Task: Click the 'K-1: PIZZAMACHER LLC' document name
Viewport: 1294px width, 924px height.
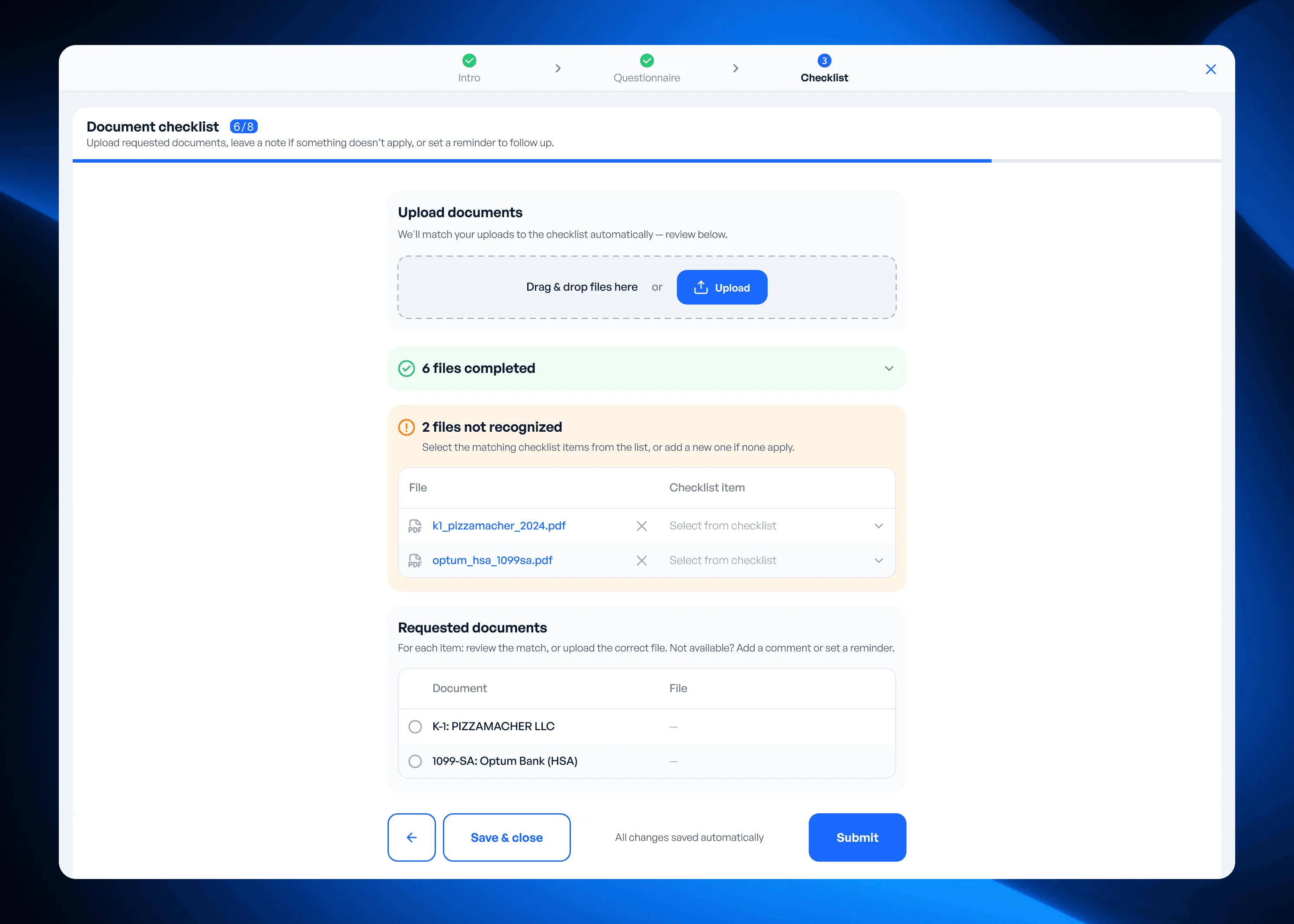Action: pos(493,727)
